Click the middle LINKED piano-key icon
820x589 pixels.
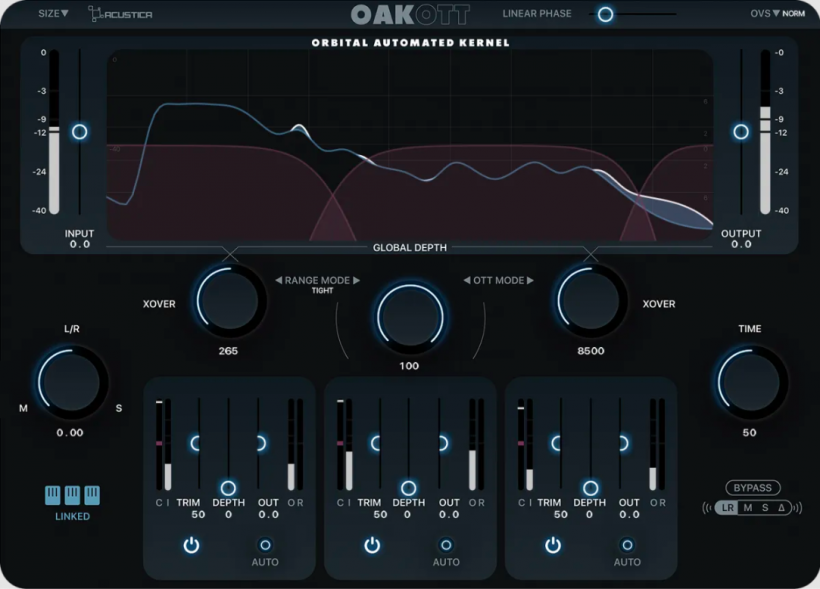pos(72,495)
